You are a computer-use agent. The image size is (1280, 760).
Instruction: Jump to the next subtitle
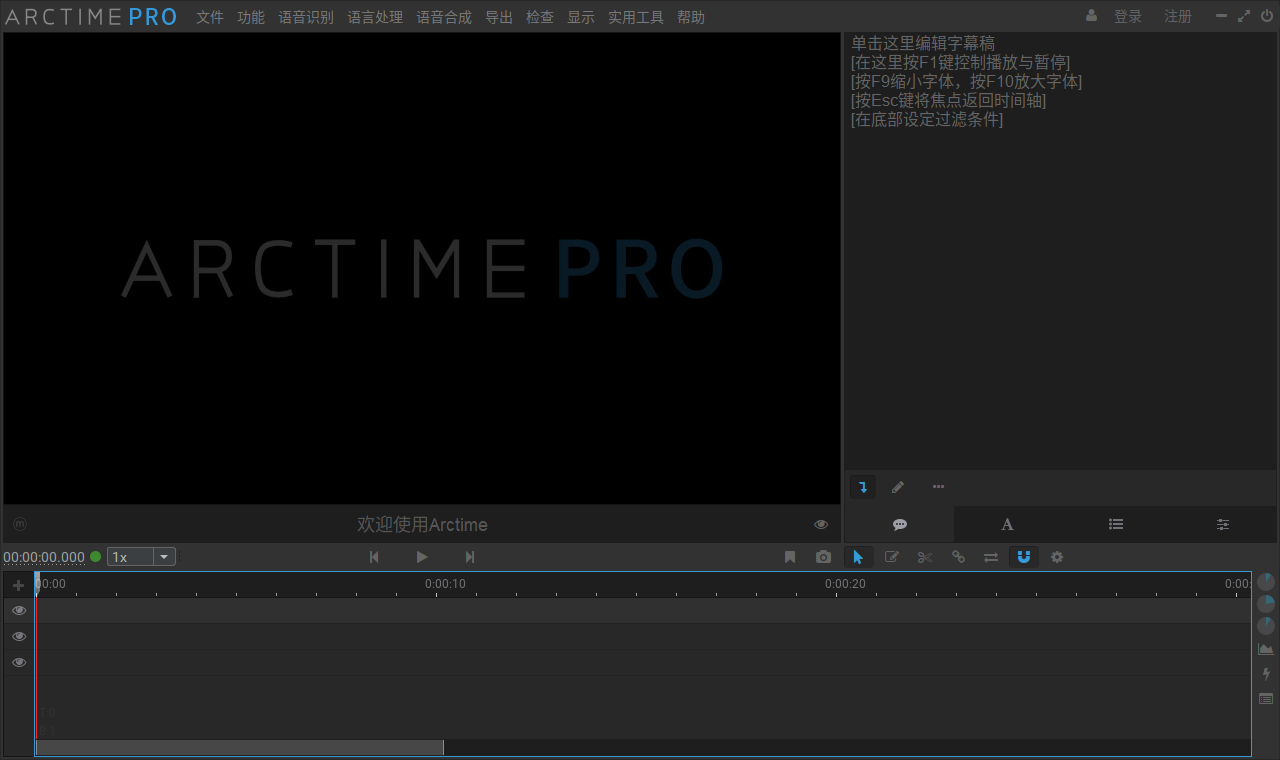(470, 557)
